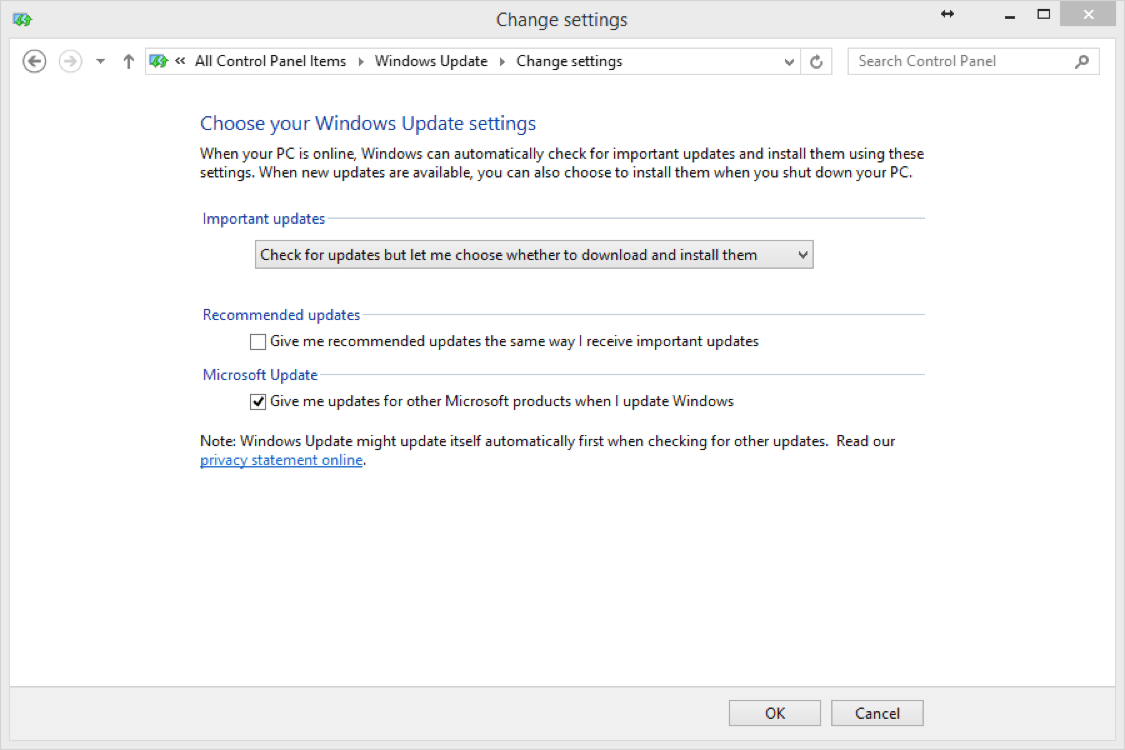Open address bar history dropdown
Image resolution: width=1125 pixels, height=750 pixels.
789,62
